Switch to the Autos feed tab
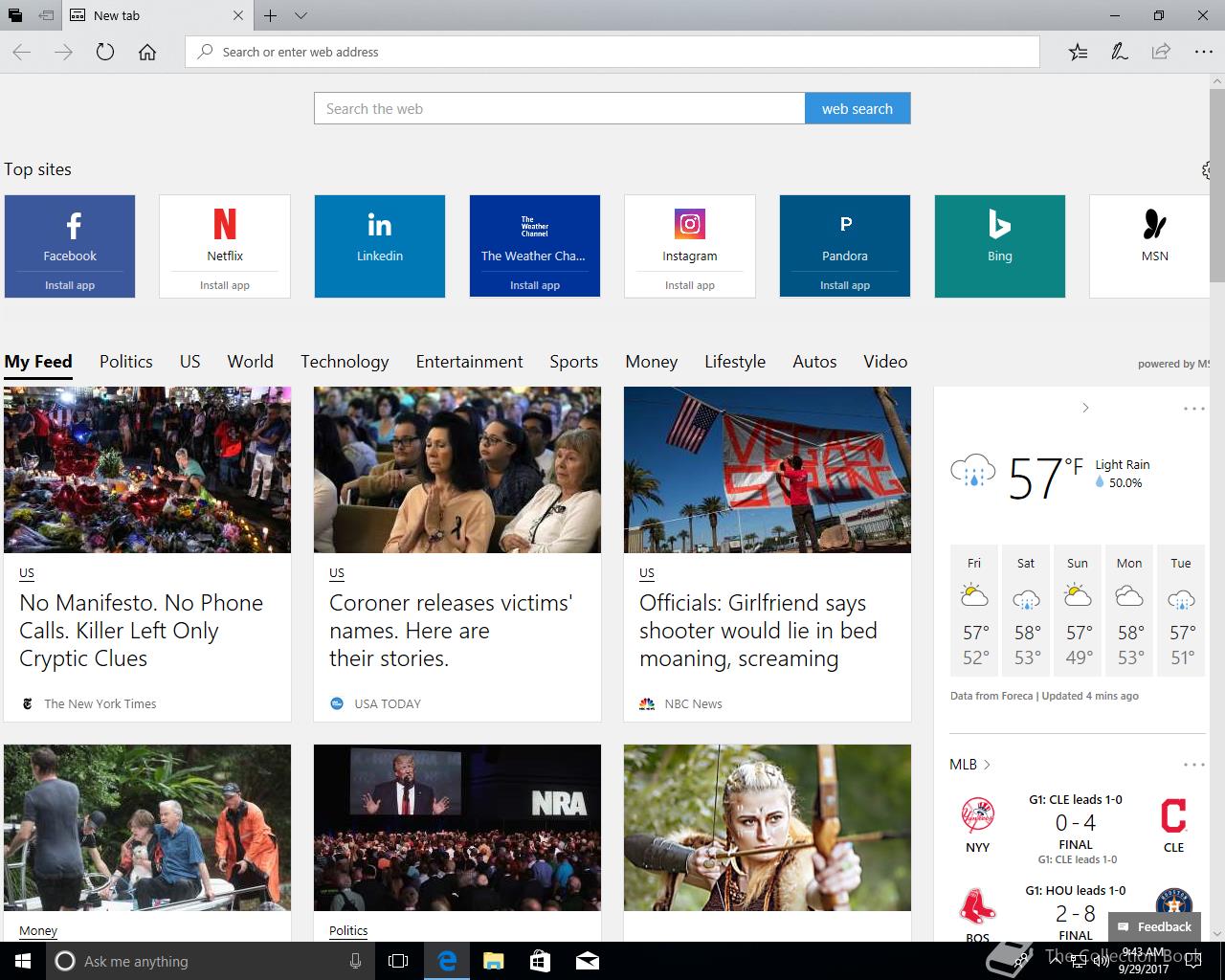Screen dimensions: 1225x980 (x=814, y=362)
